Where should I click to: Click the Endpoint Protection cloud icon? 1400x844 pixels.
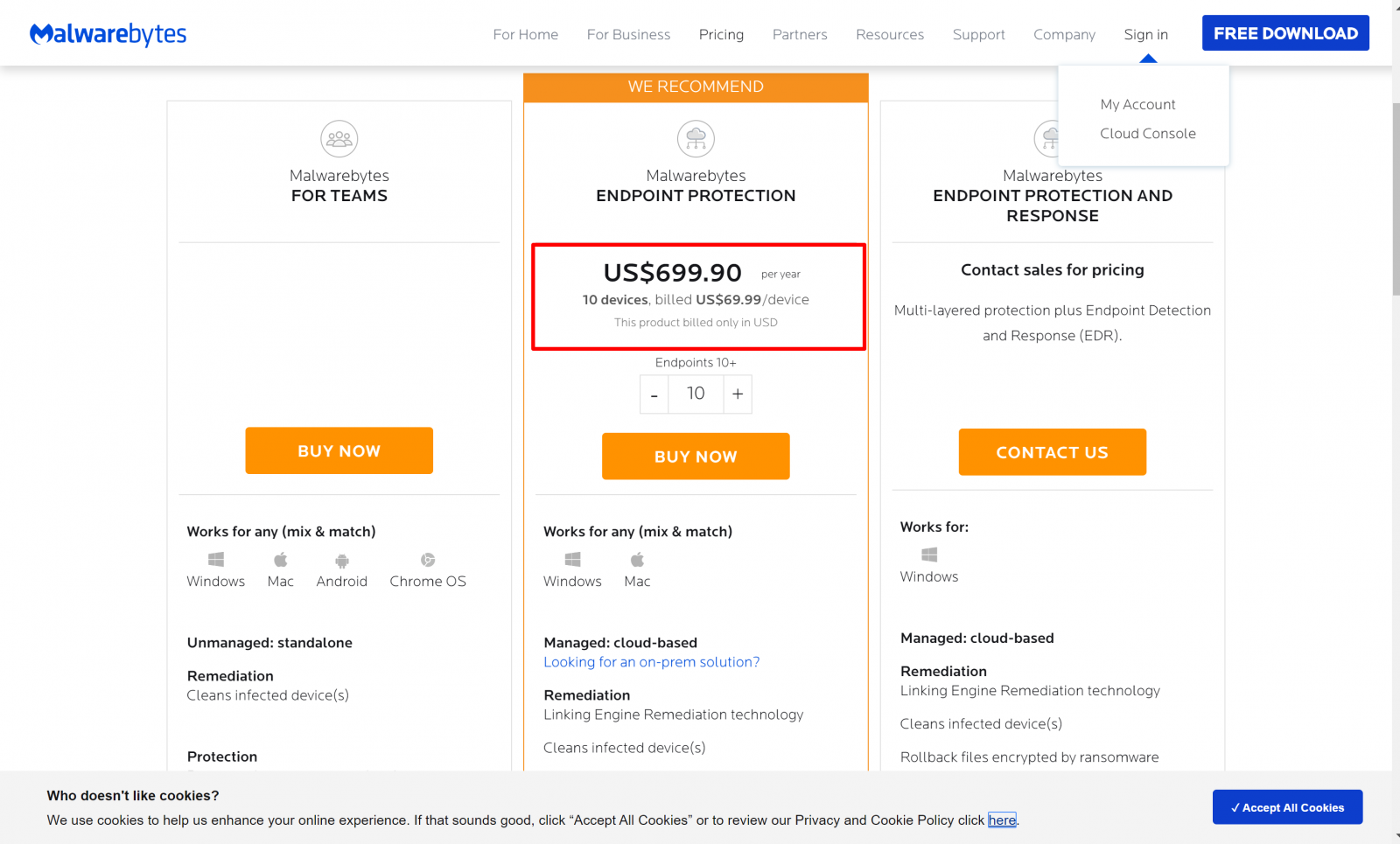(x=696, y=138)
